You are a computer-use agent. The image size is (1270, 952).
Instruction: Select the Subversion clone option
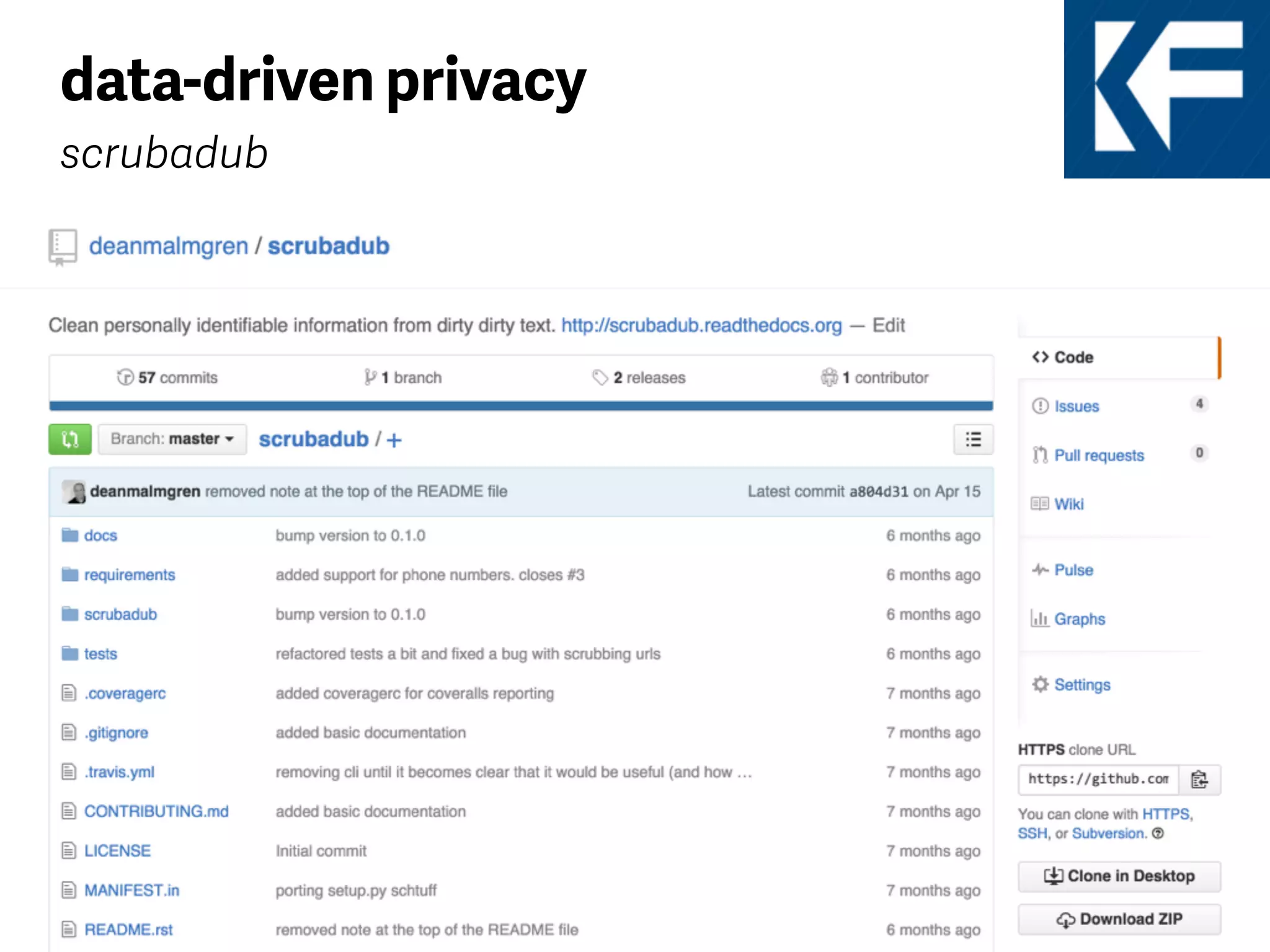(x=1109, y=834)
